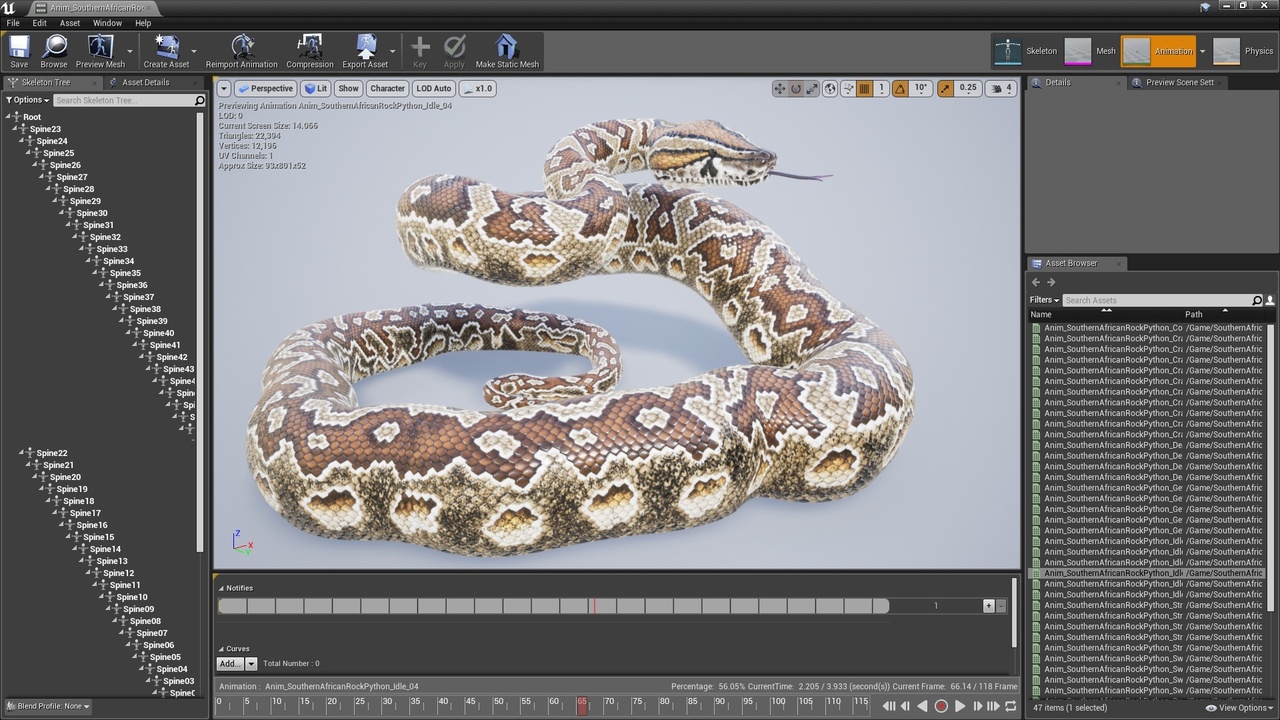
Task: Open the Edit menu
Action: tap(40, 23)
